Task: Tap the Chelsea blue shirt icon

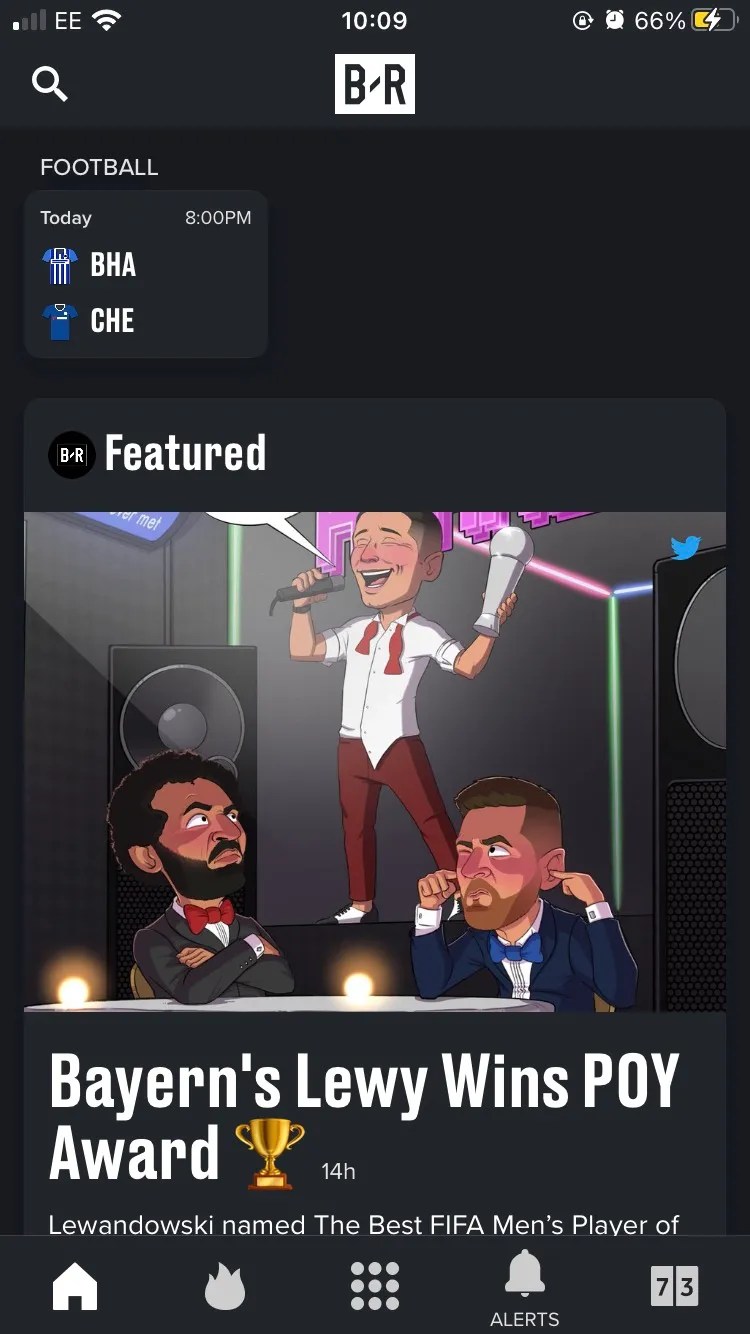Action: coord(60,321)
